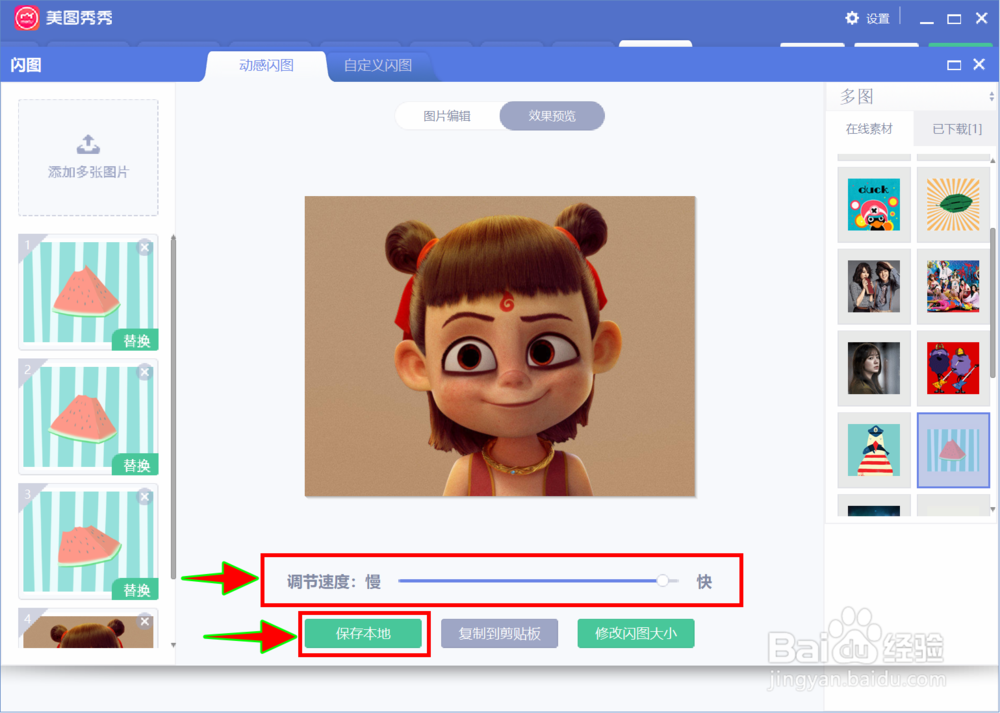Replace image in frame 1 via 替换
Screen dimensions: 1000x713
coord(136,341)
